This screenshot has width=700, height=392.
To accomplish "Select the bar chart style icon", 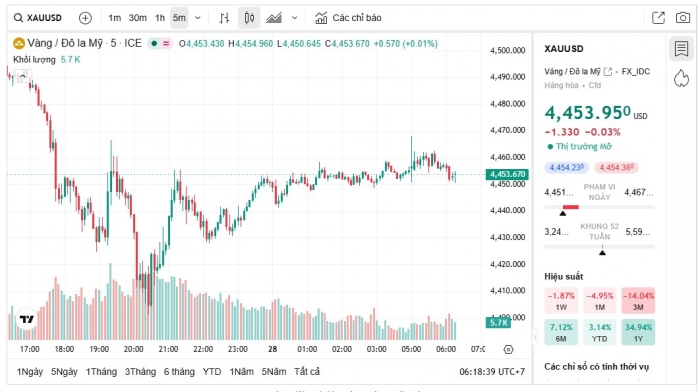I will [x=224, y=18].
